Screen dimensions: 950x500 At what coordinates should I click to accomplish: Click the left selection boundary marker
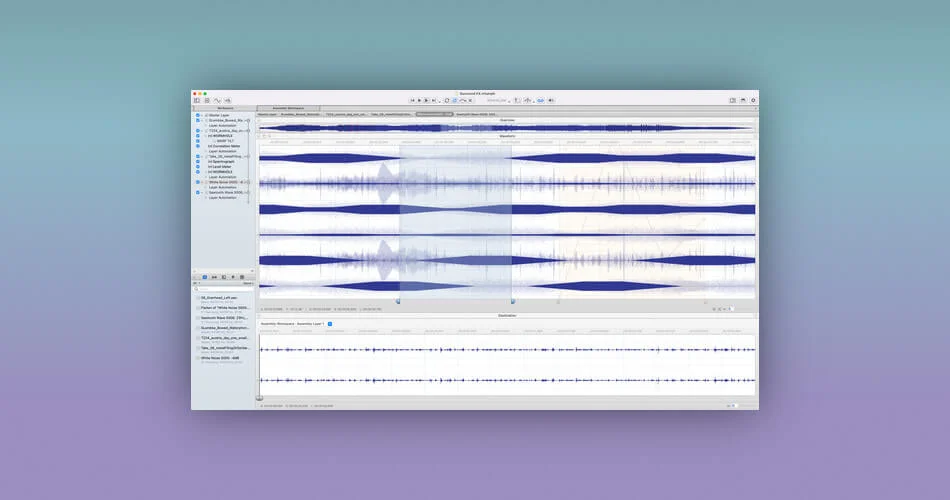[x=398, y=301]
